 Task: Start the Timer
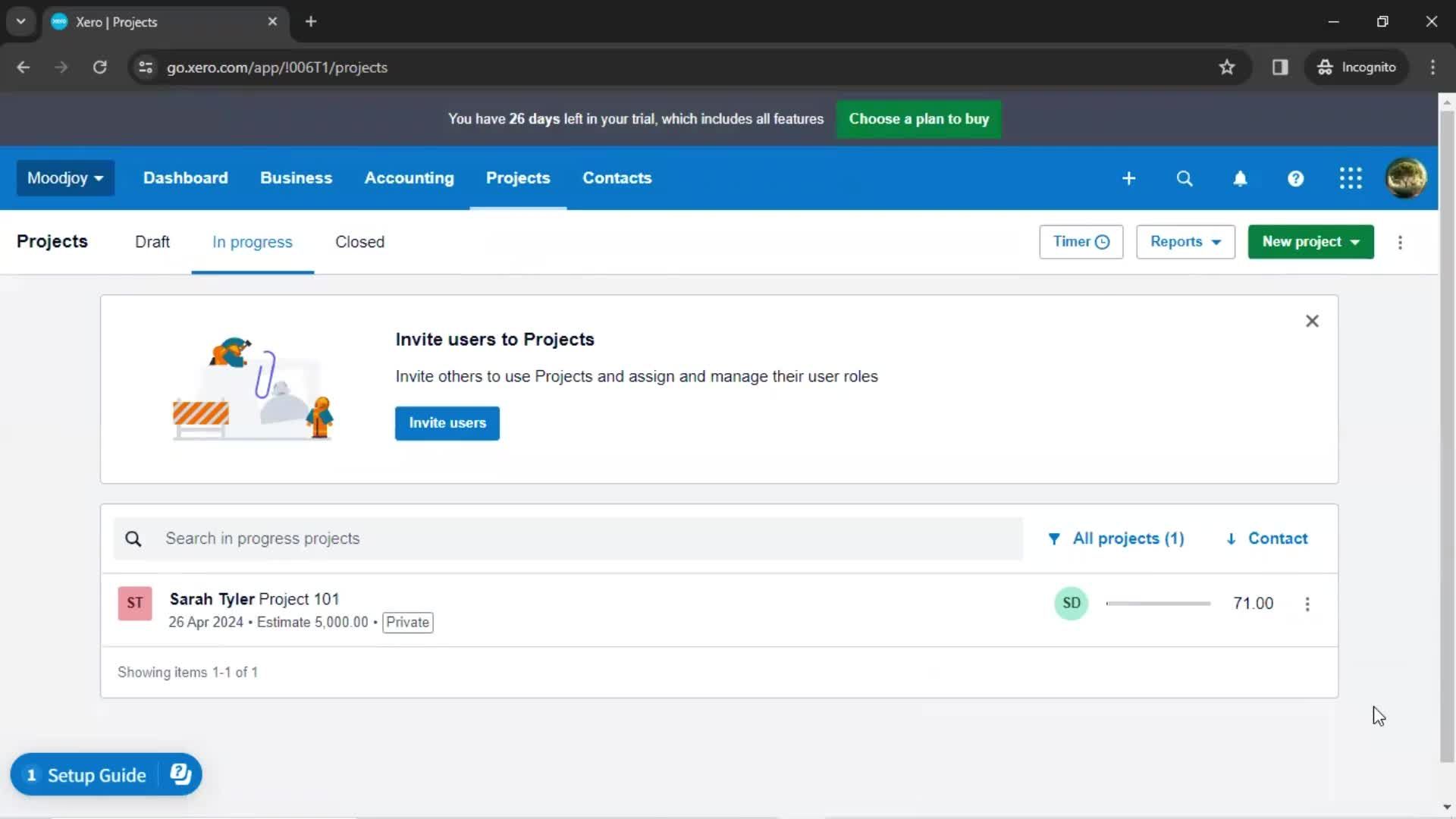pos(1081,242)
